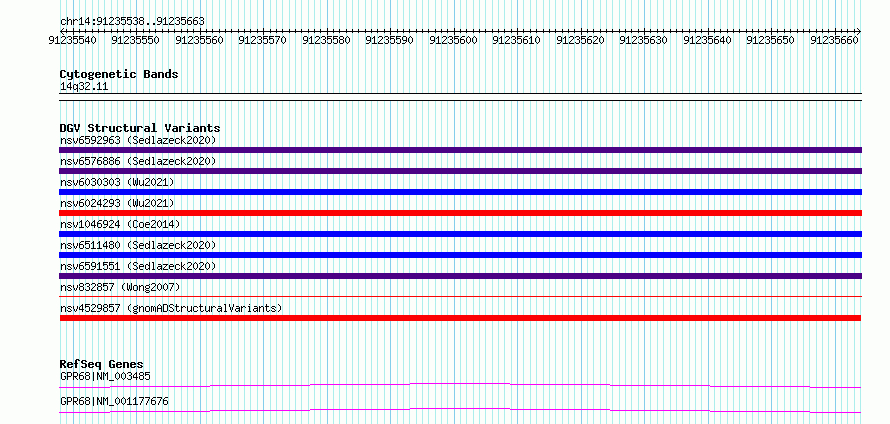Open the RefSeq Genes track heading
This screenshot has height=424, width=890.
click(102, 364)
